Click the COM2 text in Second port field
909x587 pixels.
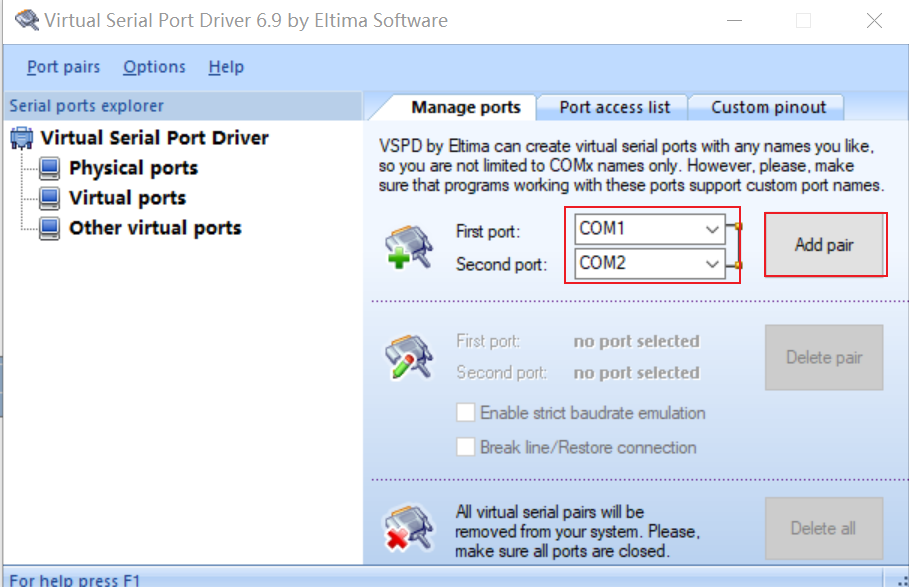tap(602, 263)
